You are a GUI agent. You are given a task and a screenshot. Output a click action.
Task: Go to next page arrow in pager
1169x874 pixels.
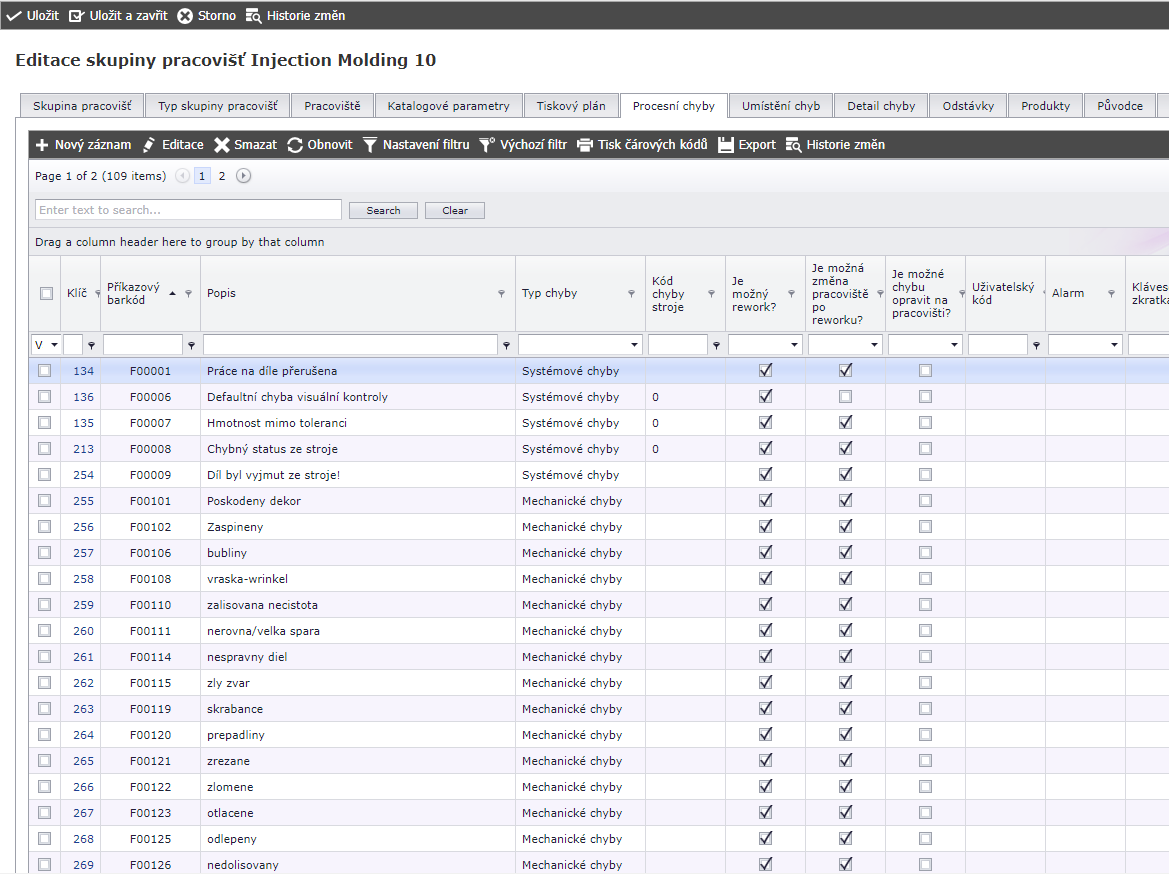(x=243, y=176)
